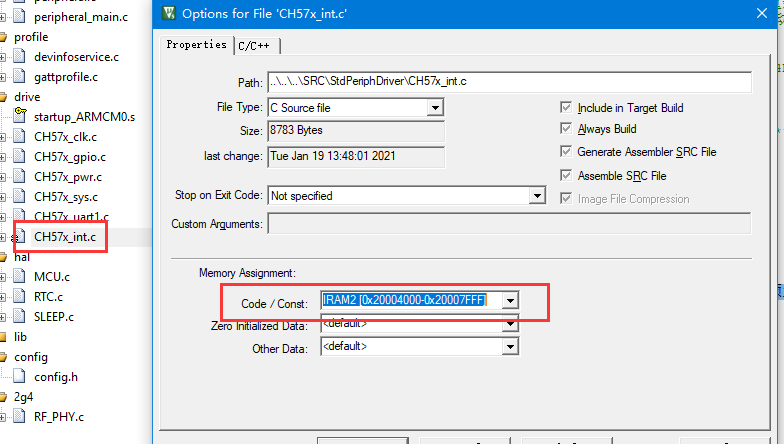Switch to the C/C++ tab
Image resolution: width=784 pixels, height=444 pixels.
point(256,46)
